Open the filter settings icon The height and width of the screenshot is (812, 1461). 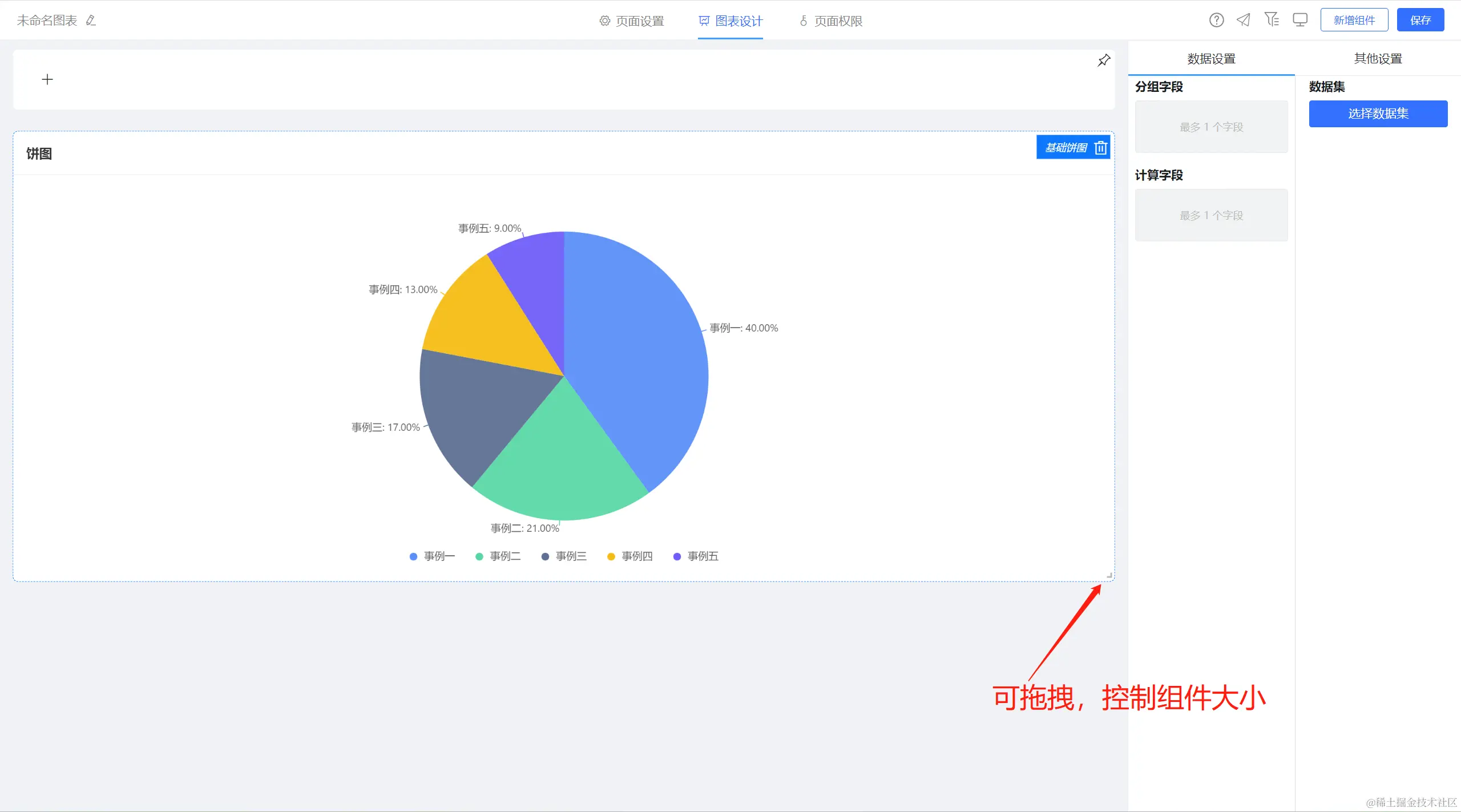[x=1272, y=20]
